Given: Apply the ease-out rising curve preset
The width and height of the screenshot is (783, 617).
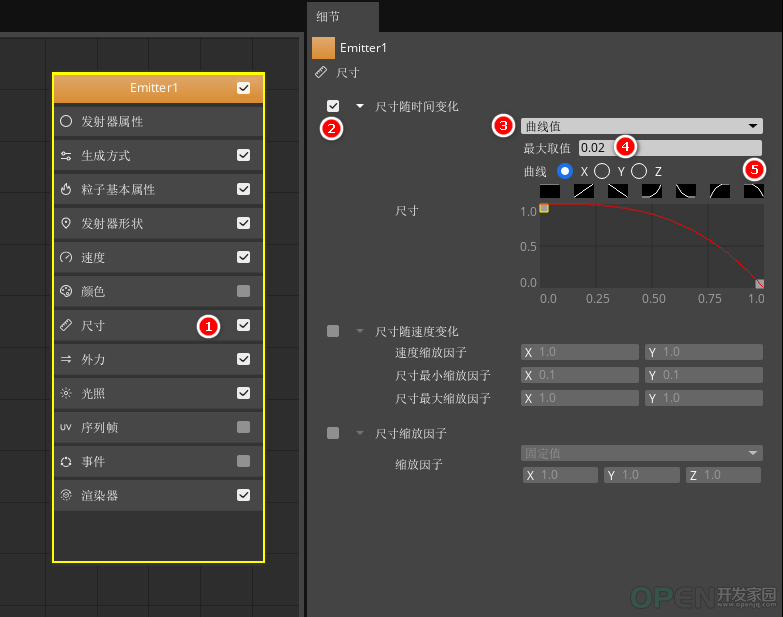Looking at the screenshot, I should click(x=720, y=191).
